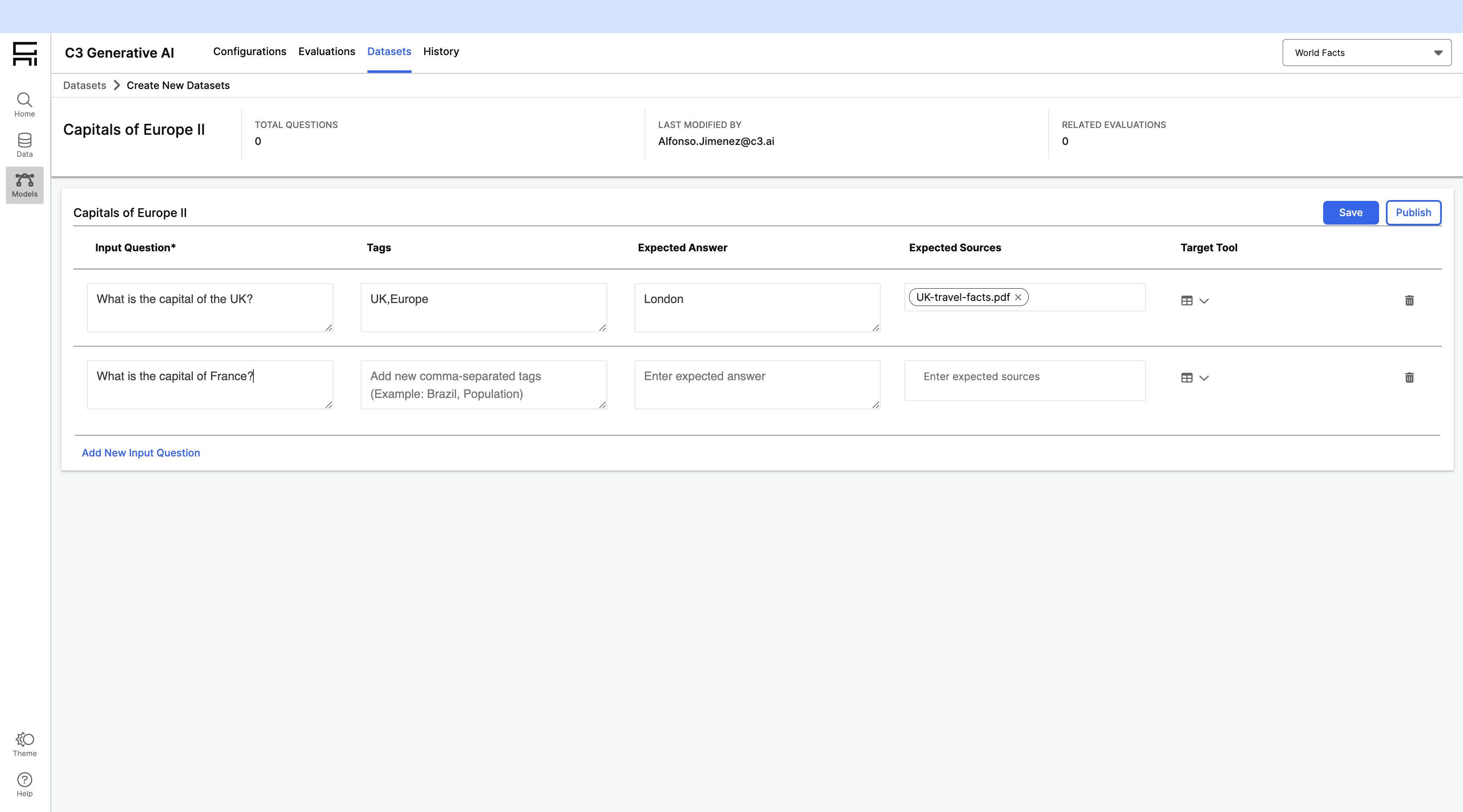
Task: Click the Publish button
Action: pos(1413,212)
